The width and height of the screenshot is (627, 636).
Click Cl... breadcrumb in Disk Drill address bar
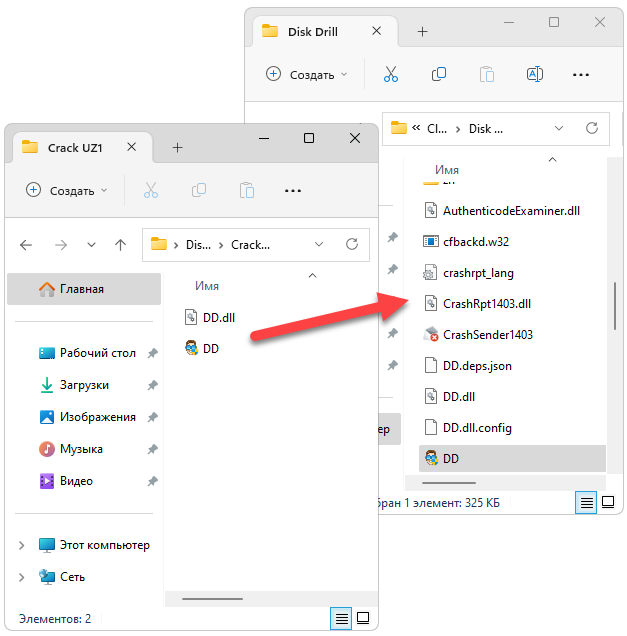coord(437,129)
